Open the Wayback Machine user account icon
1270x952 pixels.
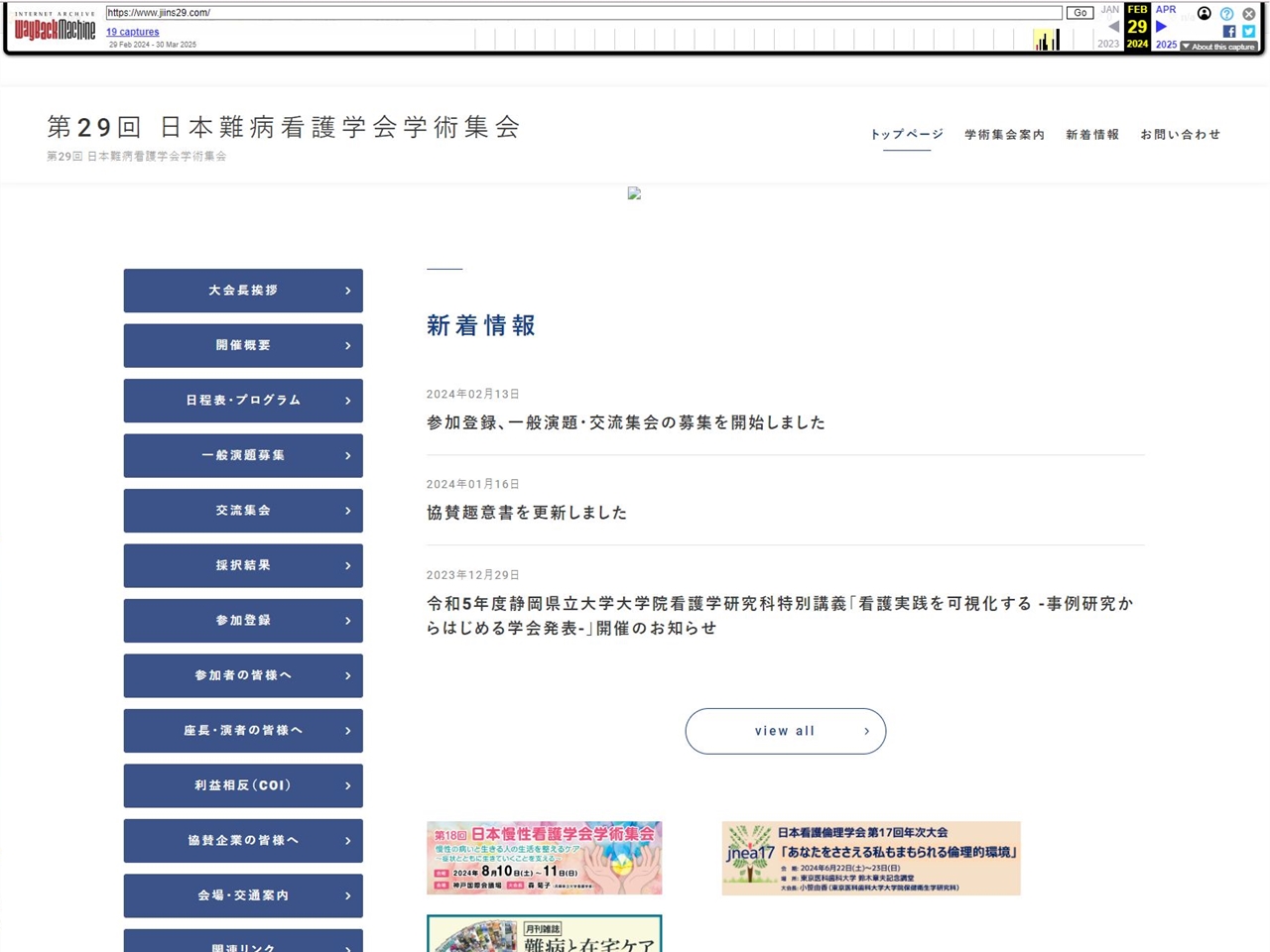pos(1204,14)
